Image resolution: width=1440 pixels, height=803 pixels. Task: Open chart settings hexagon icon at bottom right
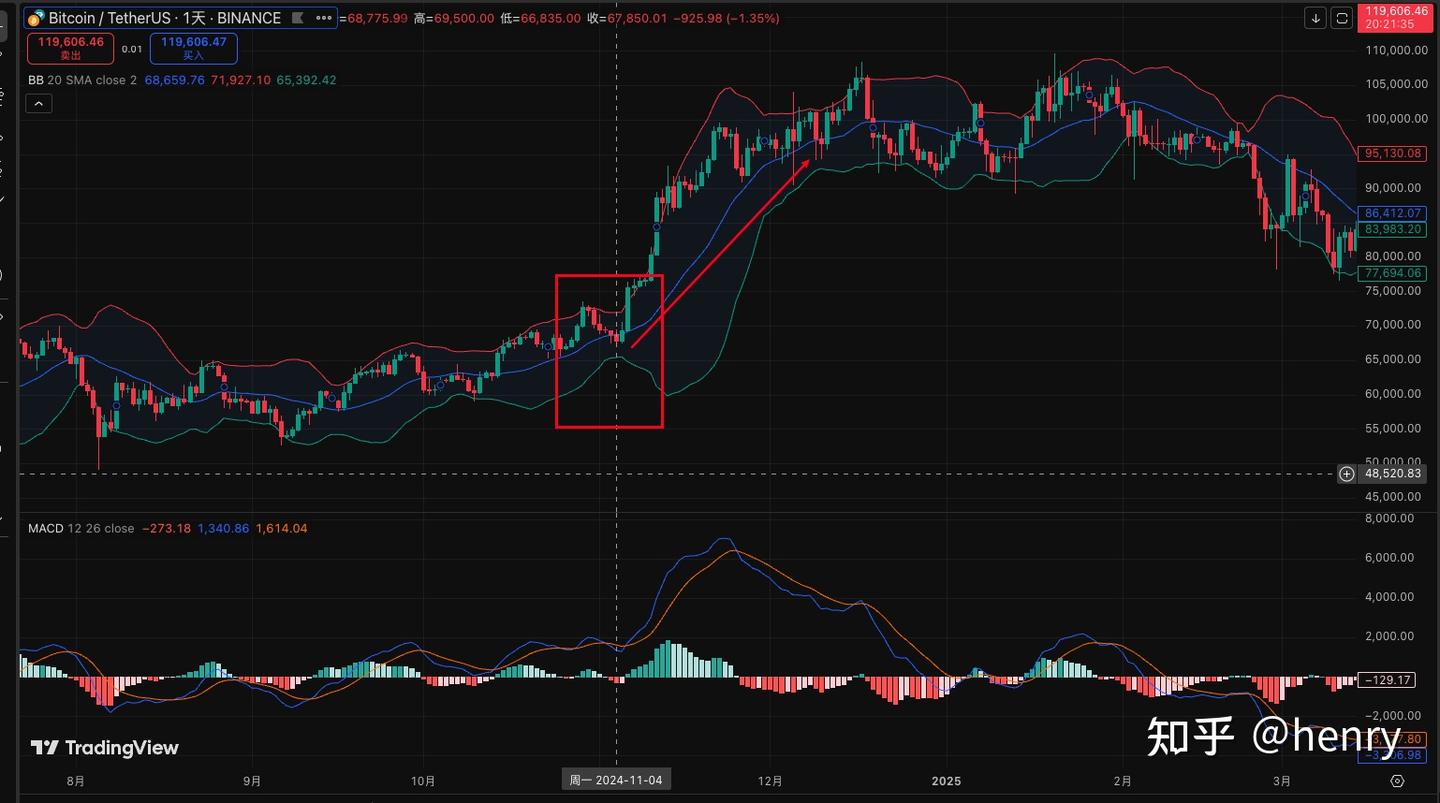(1398, 781)
